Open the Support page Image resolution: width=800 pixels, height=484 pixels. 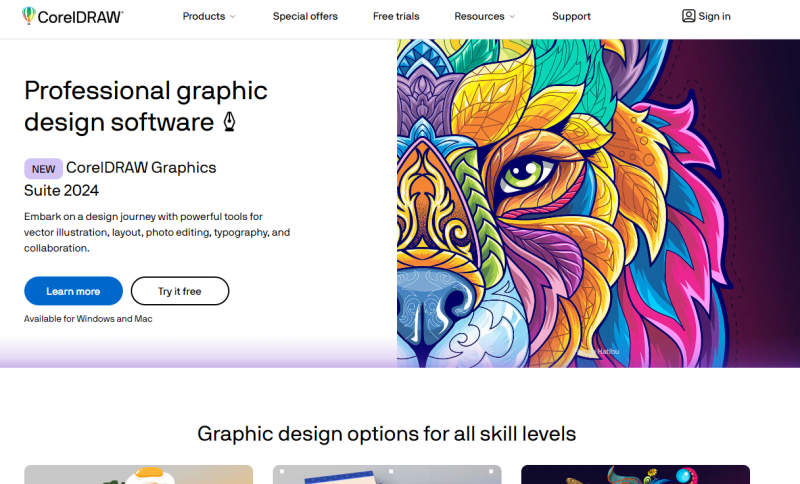[x=571, y=16]
